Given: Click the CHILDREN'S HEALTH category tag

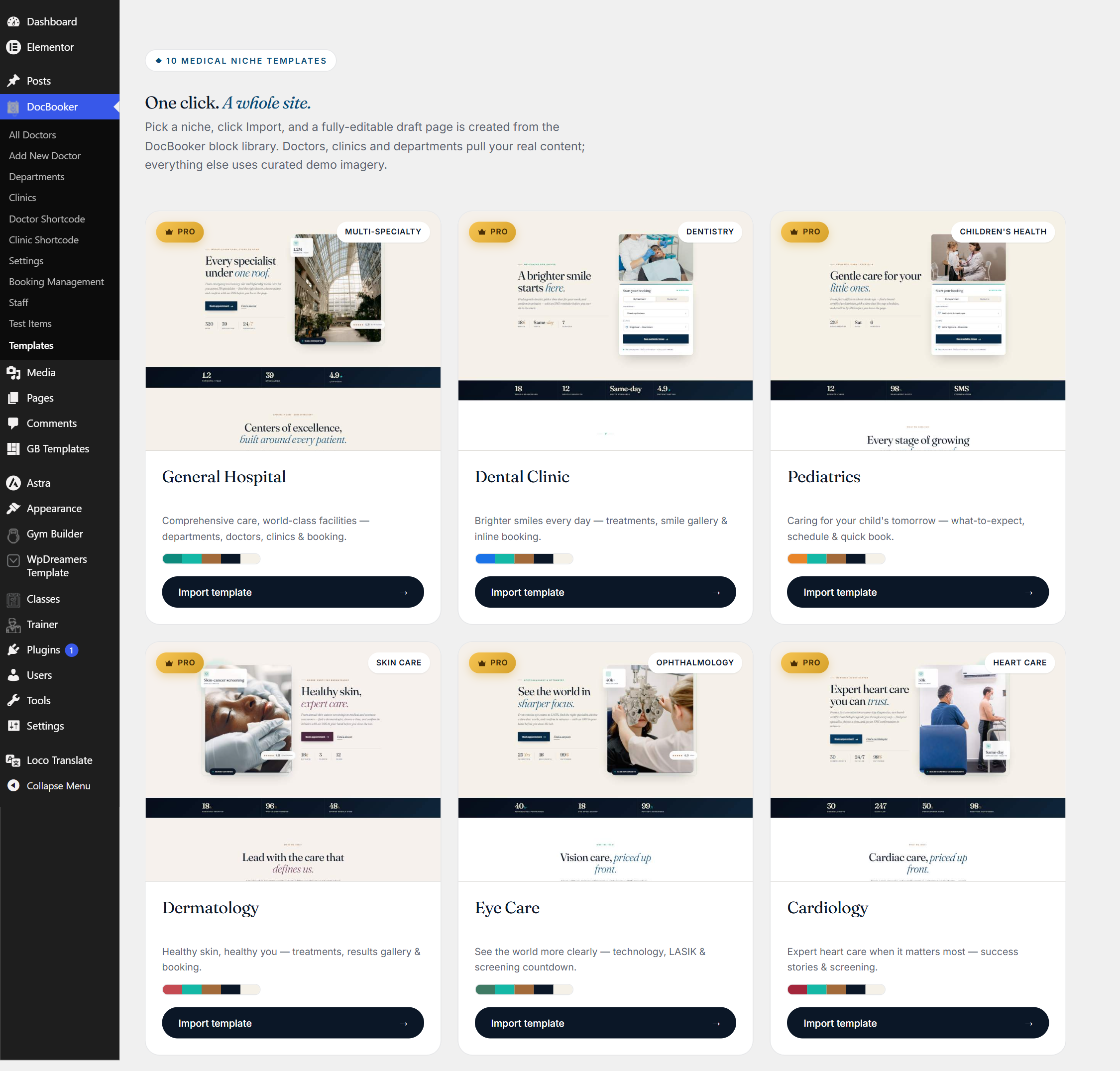Looking at the screenshot, I should (x=1003, y=232).
